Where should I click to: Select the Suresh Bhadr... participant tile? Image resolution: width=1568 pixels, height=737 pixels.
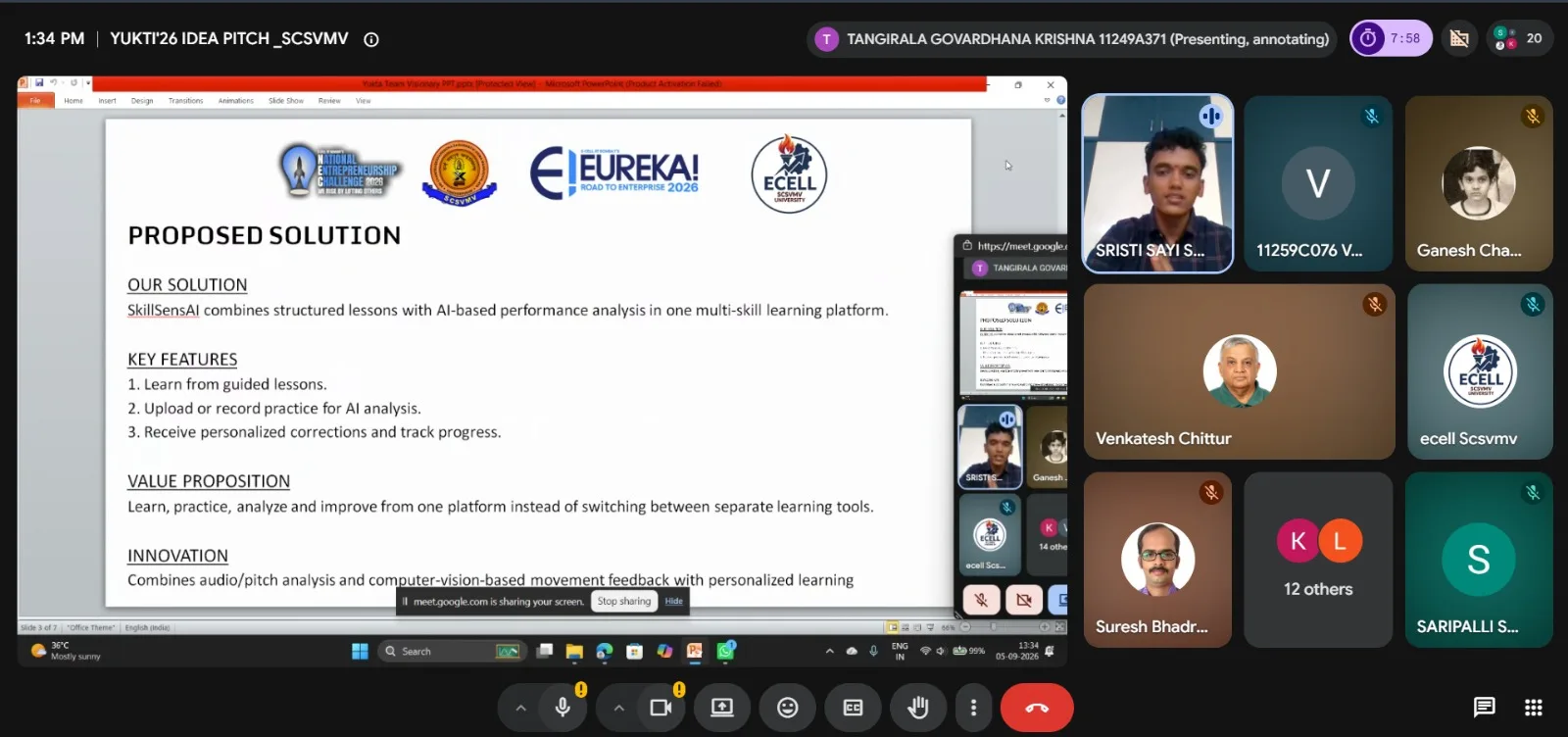(1157, 560)
